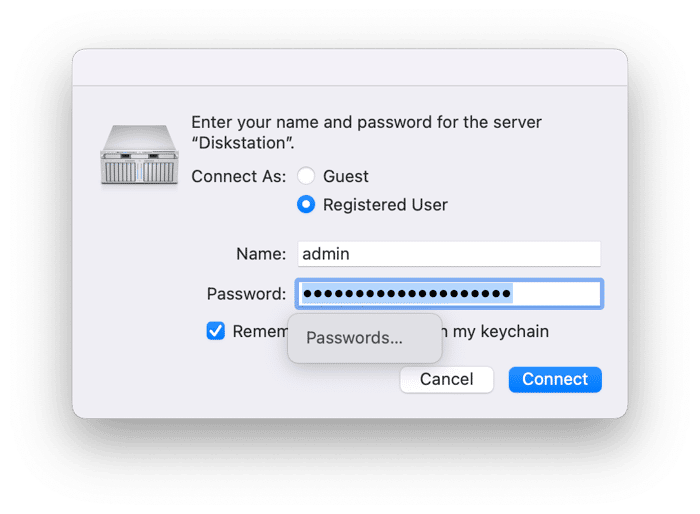Click the "Guest" label text
This screenshot has width=700, height=514.
click(346, 176)
